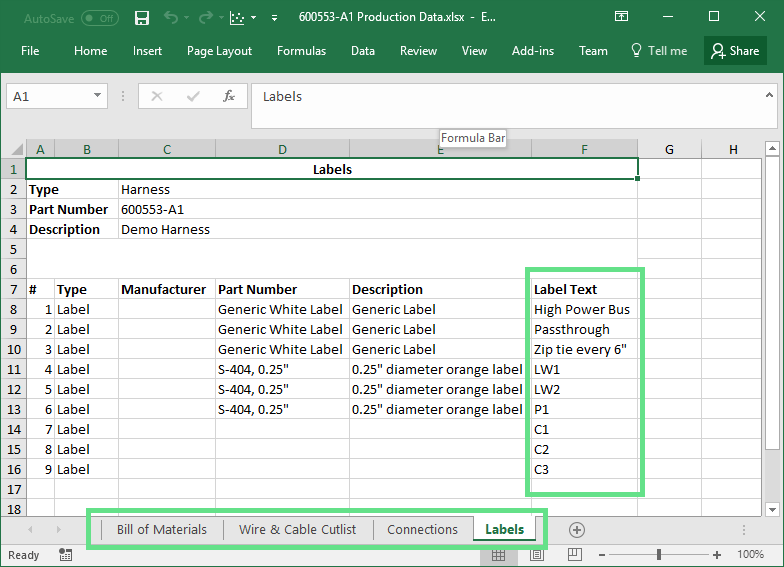Open the File menu
The image size is (784, 567).
pyautogui.click(x=30, y=51)
